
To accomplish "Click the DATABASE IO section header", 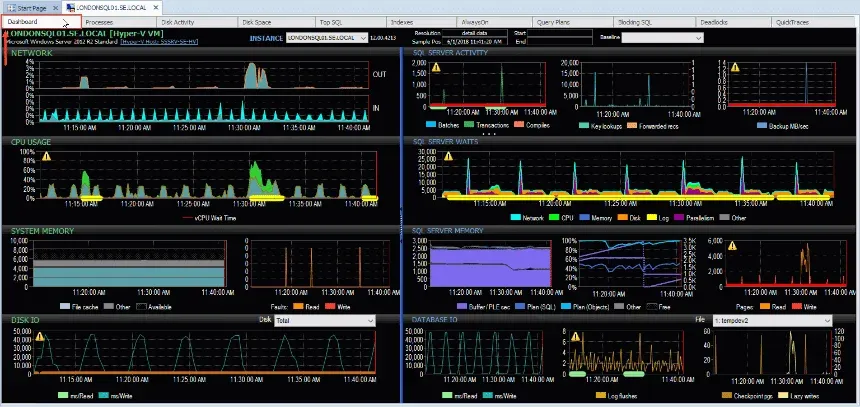I will pyautogui.click(x=434, y=319).
